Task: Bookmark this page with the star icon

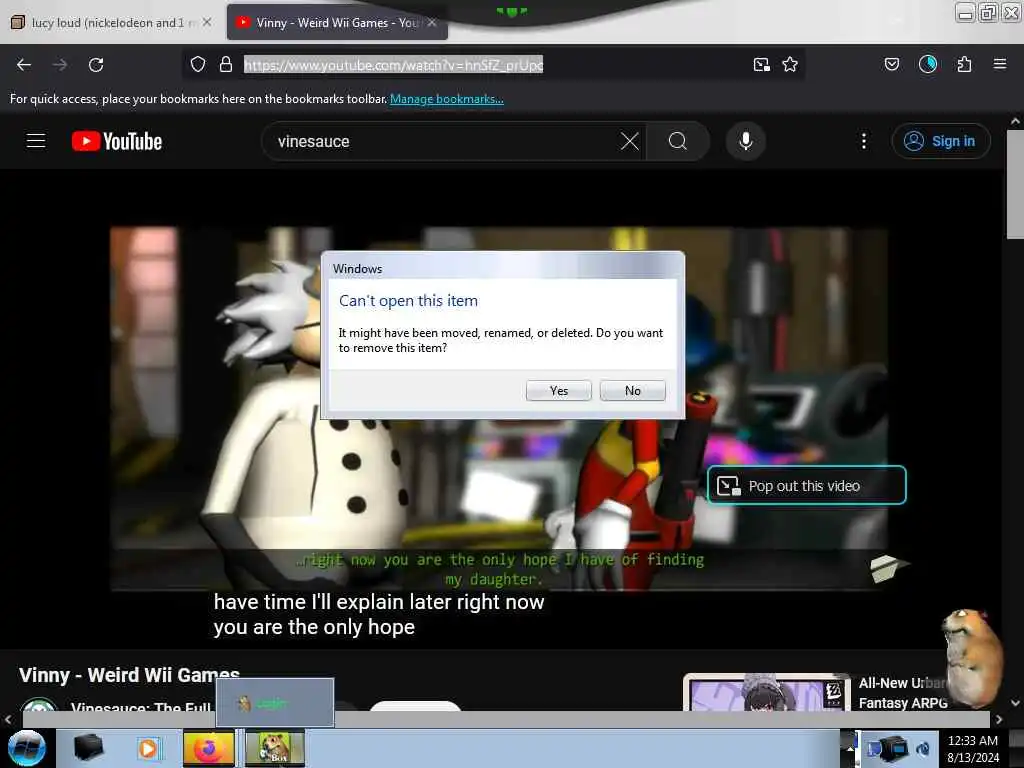Action: [790, 64]
